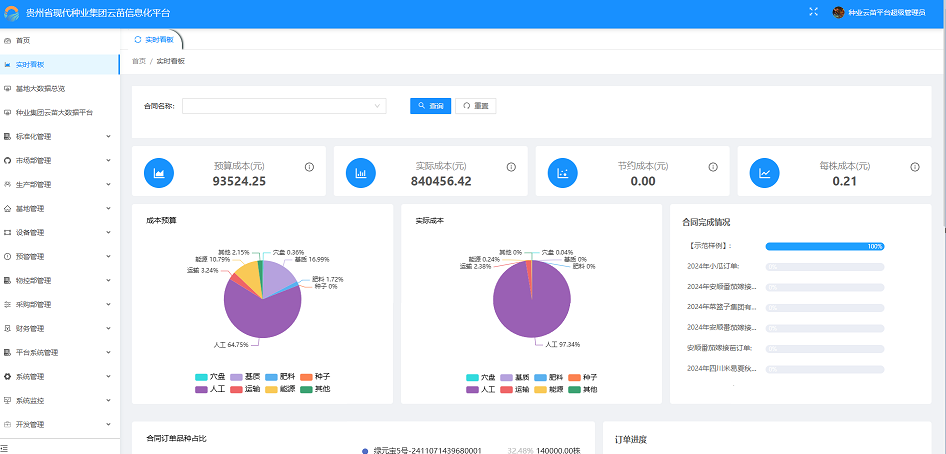Image resolution: width=946 pixels, height=454 pixels.
Task: Click the 重置 reset button
Action: click(x=476, y=106)
